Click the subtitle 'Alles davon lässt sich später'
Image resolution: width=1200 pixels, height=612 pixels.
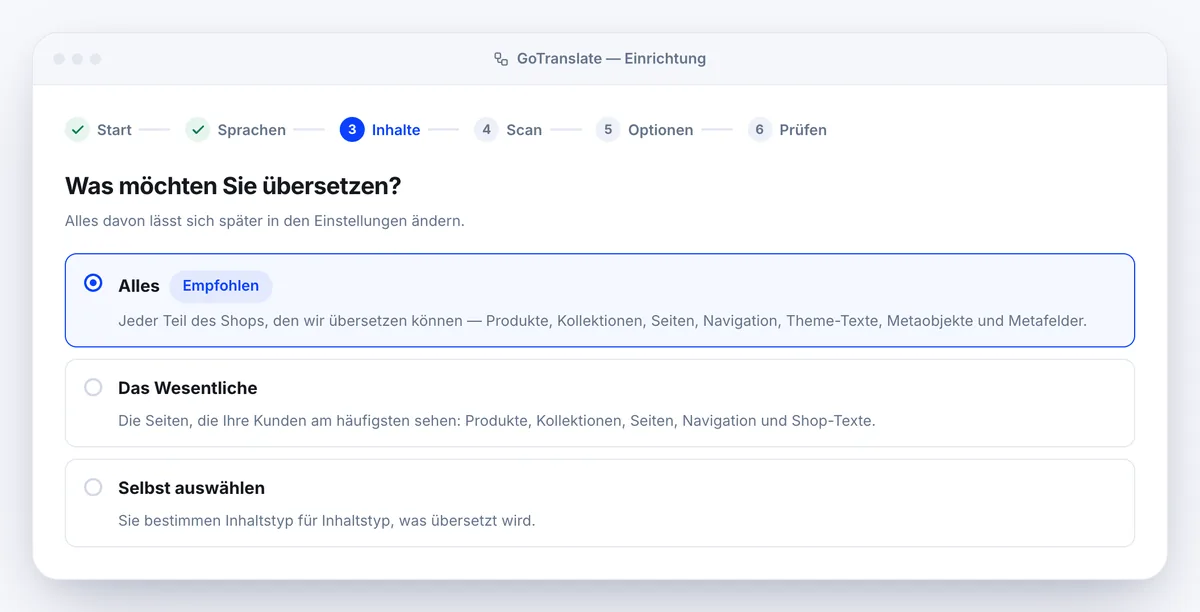click(265, 221)
